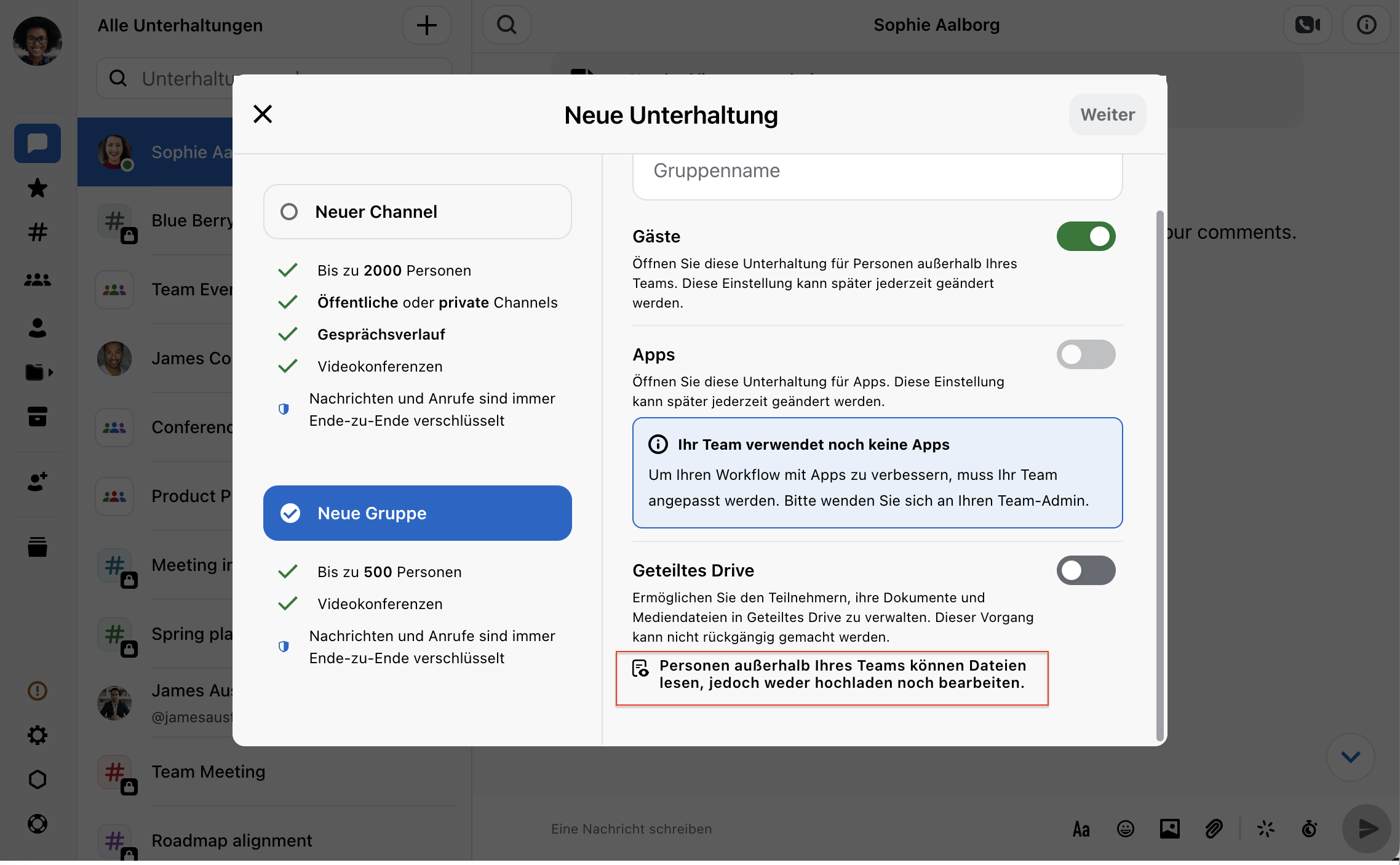Viewport: 1400px width, 865px height.
Task: Open contacts person icon in sidebar
Action: click(38, 328)
